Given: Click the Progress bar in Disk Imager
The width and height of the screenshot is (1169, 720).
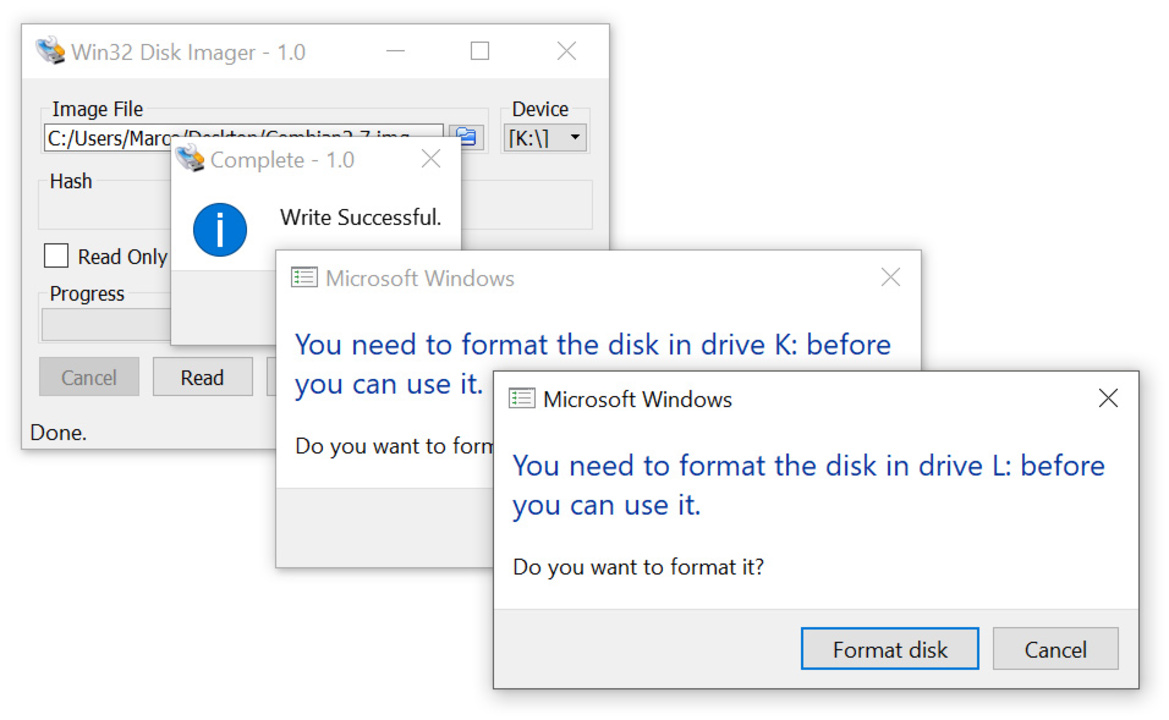Looking at the screenshot, I should [x=106, y=325].
